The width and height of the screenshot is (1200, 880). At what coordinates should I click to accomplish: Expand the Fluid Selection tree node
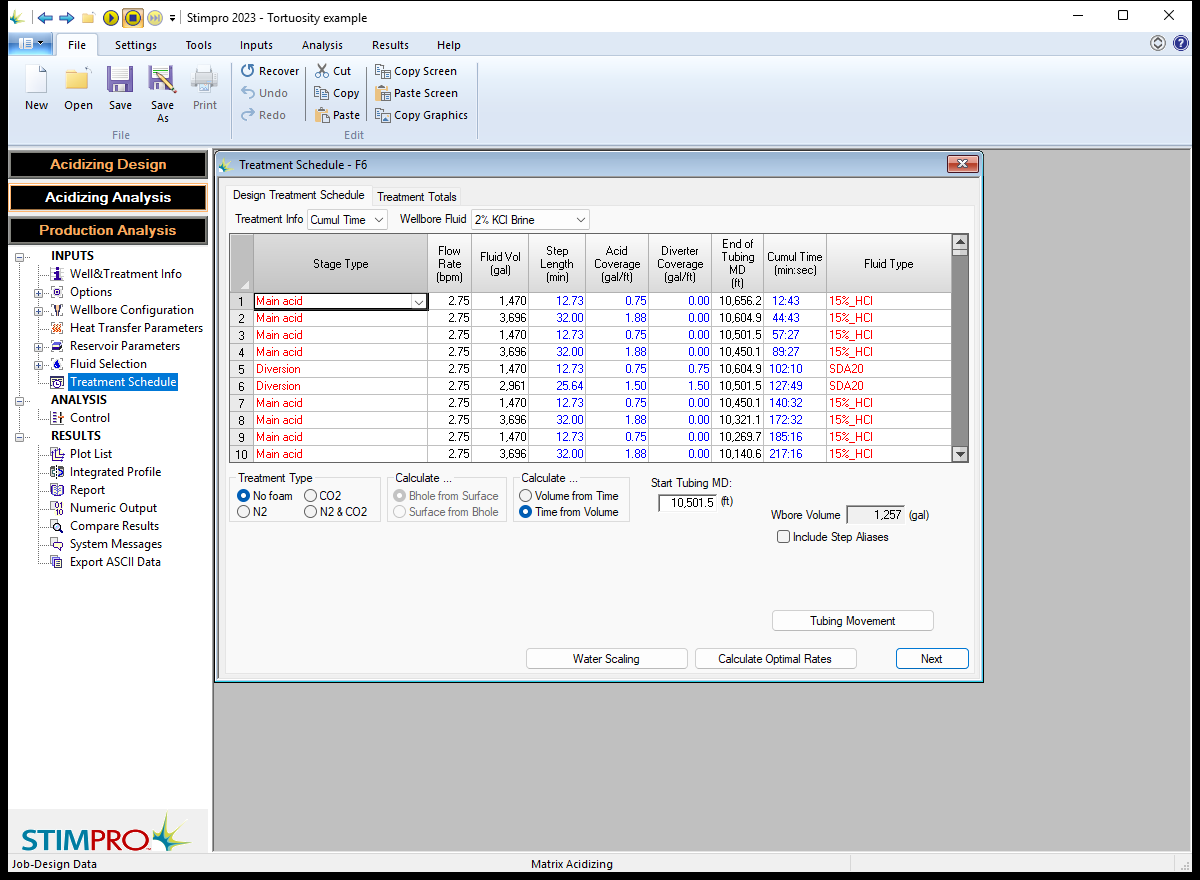(39, 364)
